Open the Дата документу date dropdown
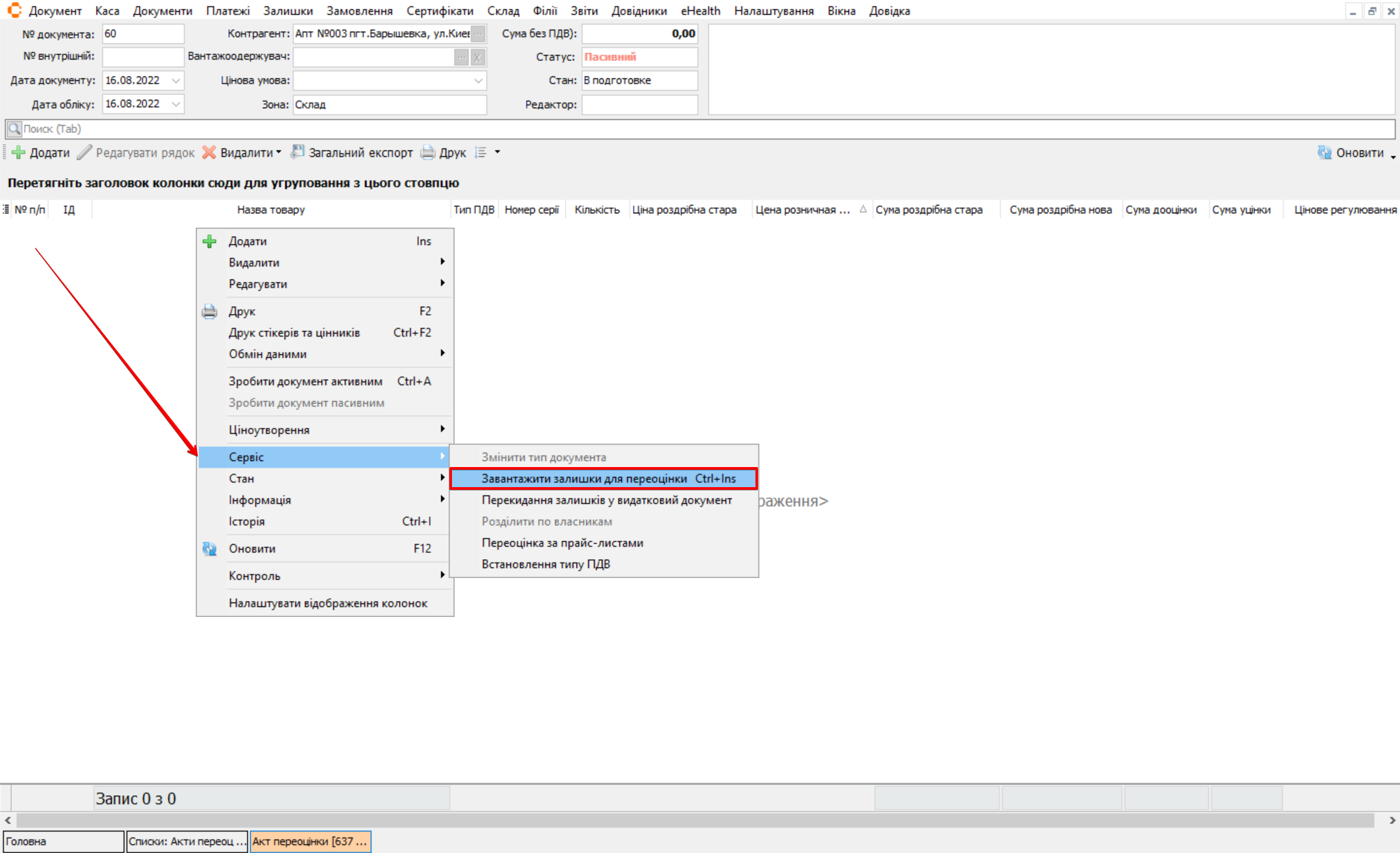 pos(176,80)
